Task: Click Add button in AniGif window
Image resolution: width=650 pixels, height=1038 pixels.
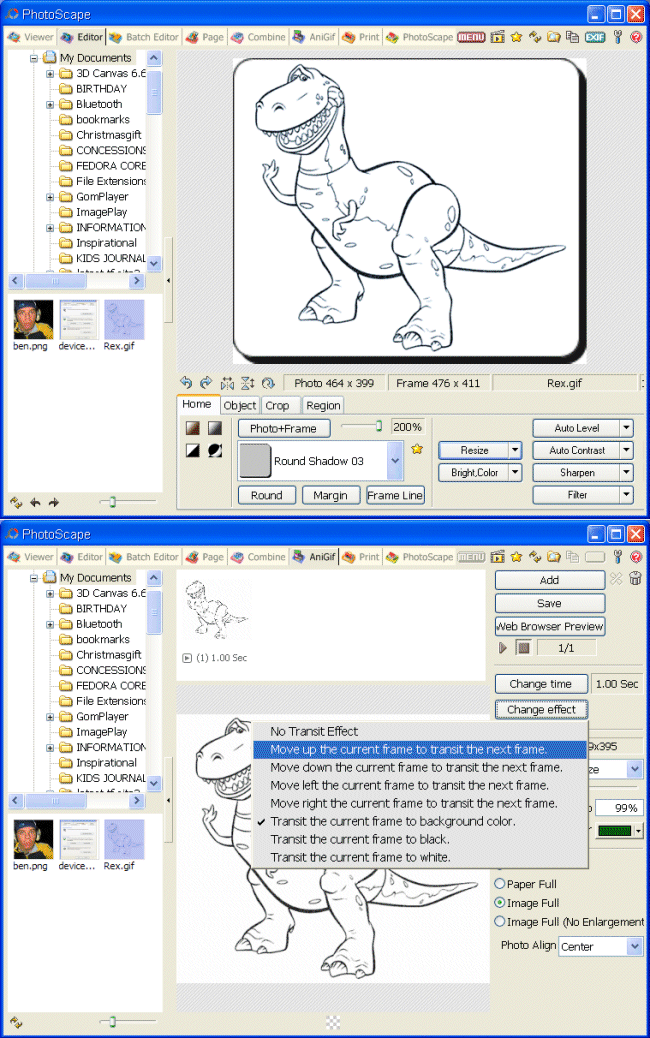Action: 550,580
